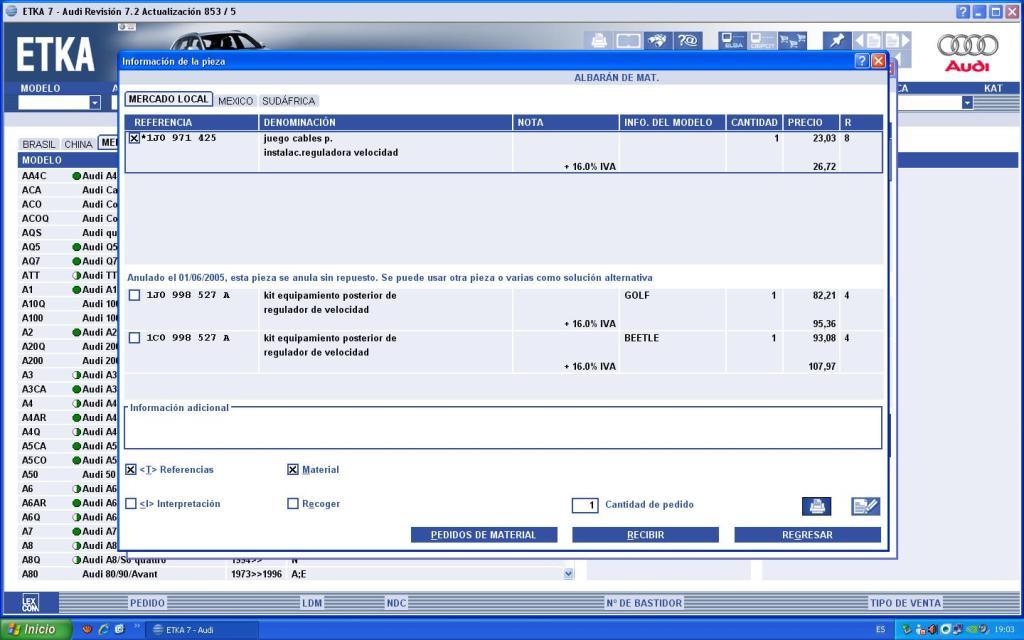The height and width of the screenshot is (640, 1024).
Task: Click the Cantidad de pedido quantity field
Action: click(x=585, y=505)
